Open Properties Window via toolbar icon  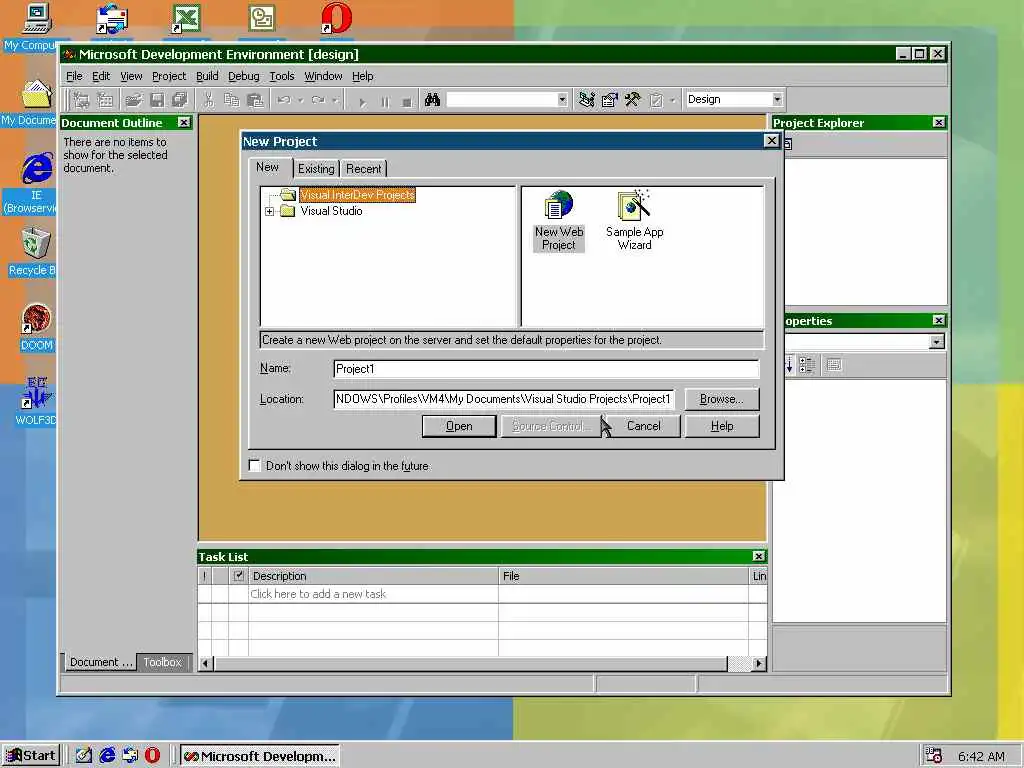tap(609, 100)
